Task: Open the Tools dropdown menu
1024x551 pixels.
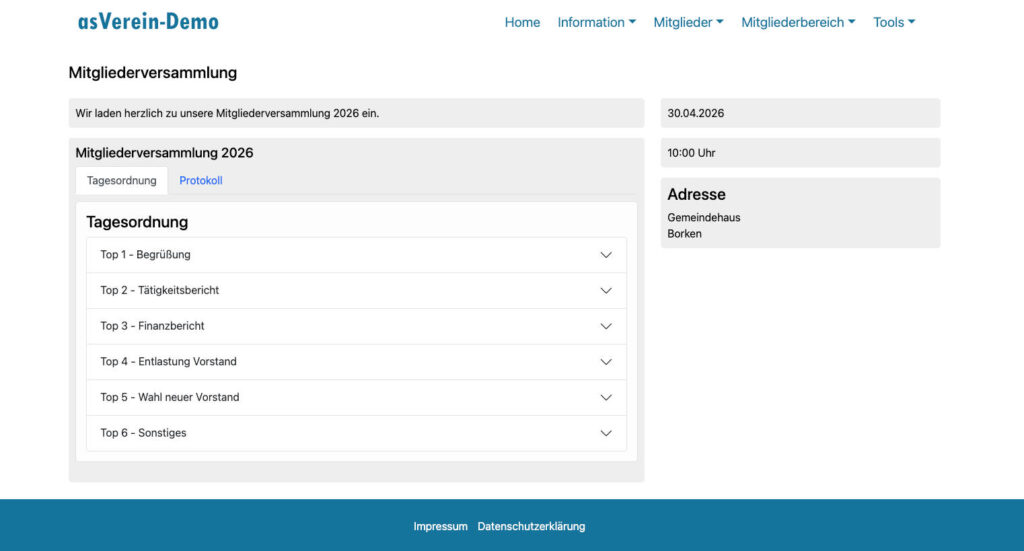Action: pos(894,22)
